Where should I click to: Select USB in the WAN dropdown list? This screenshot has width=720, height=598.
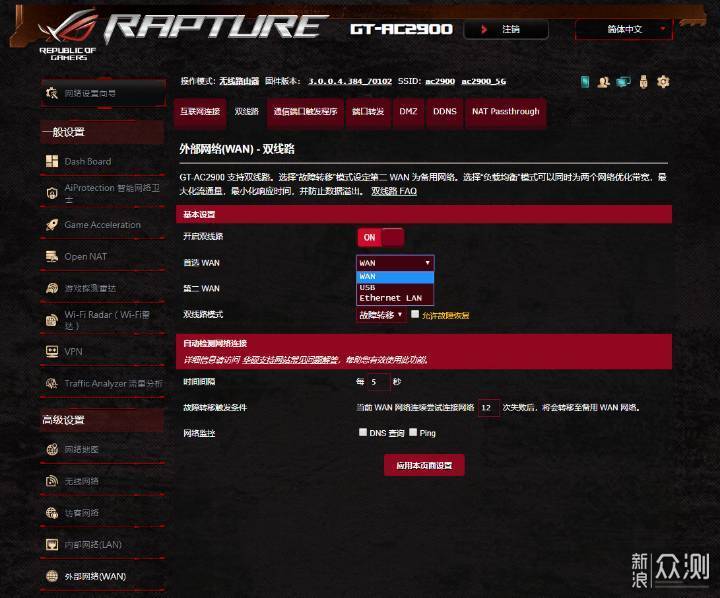click(395, 288)
